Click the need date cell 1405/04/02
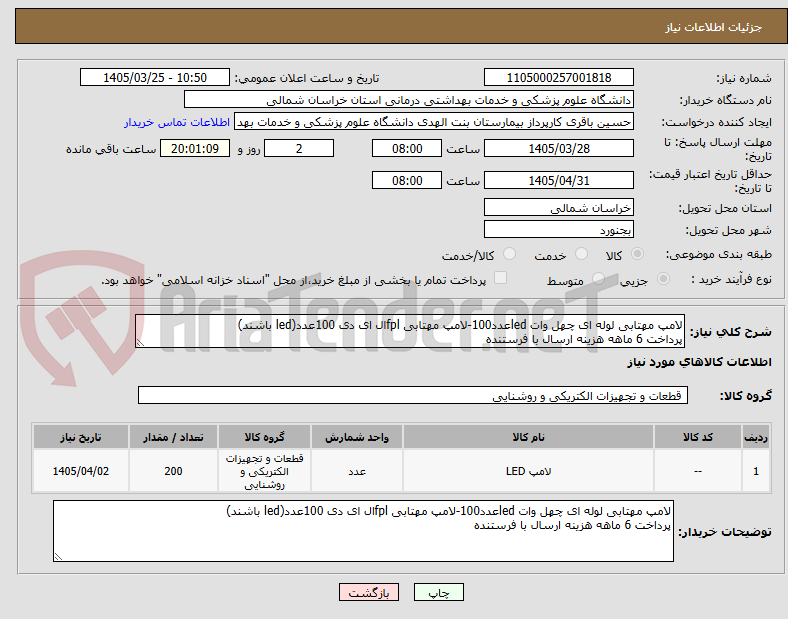This screenshot has width=788, height=619. (x=81, y=471)
